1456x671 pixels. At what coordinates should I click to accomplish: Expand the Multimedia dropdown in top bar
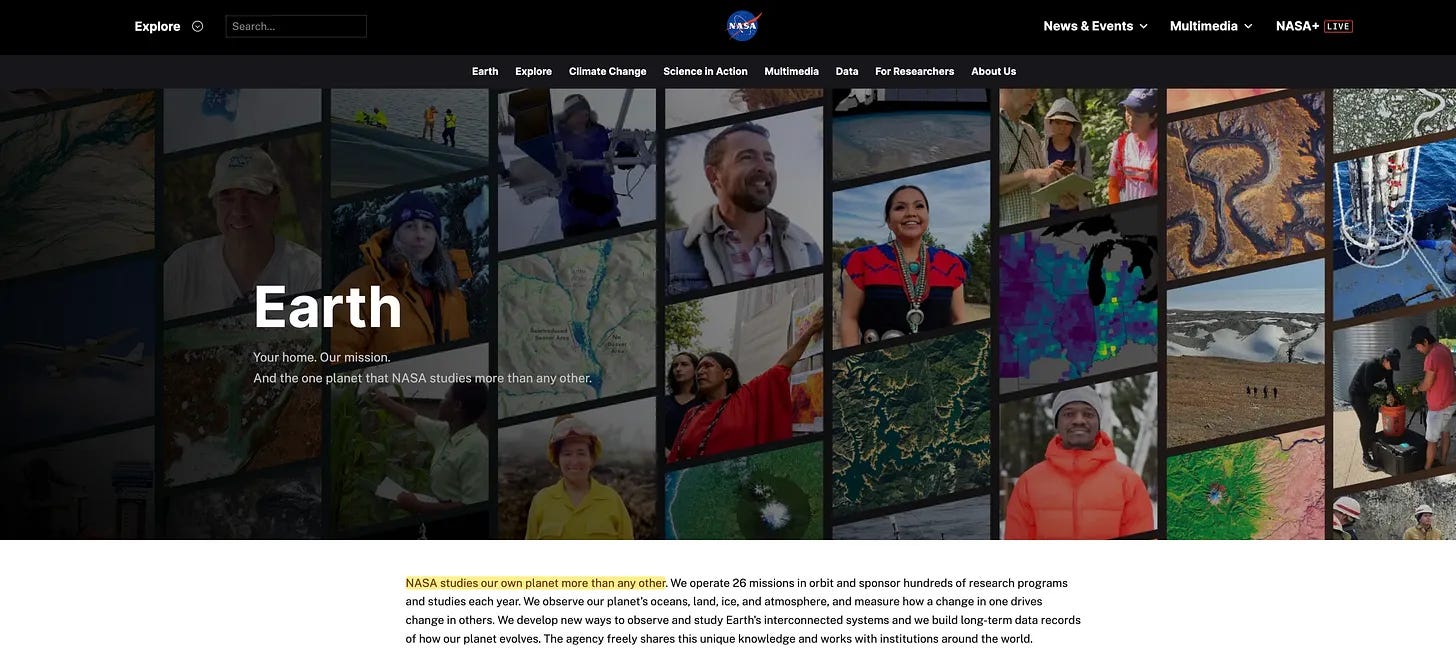coord(1211,26)
